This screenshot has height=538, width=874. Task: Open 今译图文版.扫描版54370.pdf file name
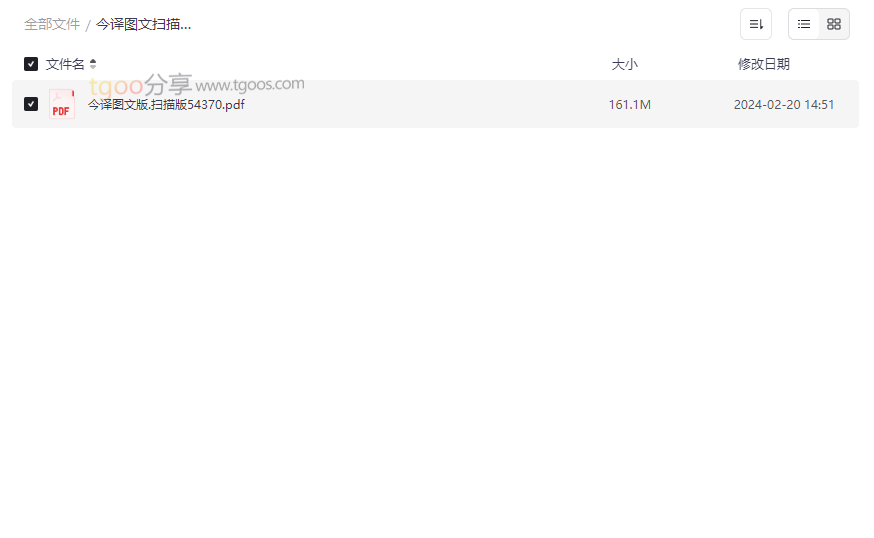pyautogui.click(x=166, y=105)
